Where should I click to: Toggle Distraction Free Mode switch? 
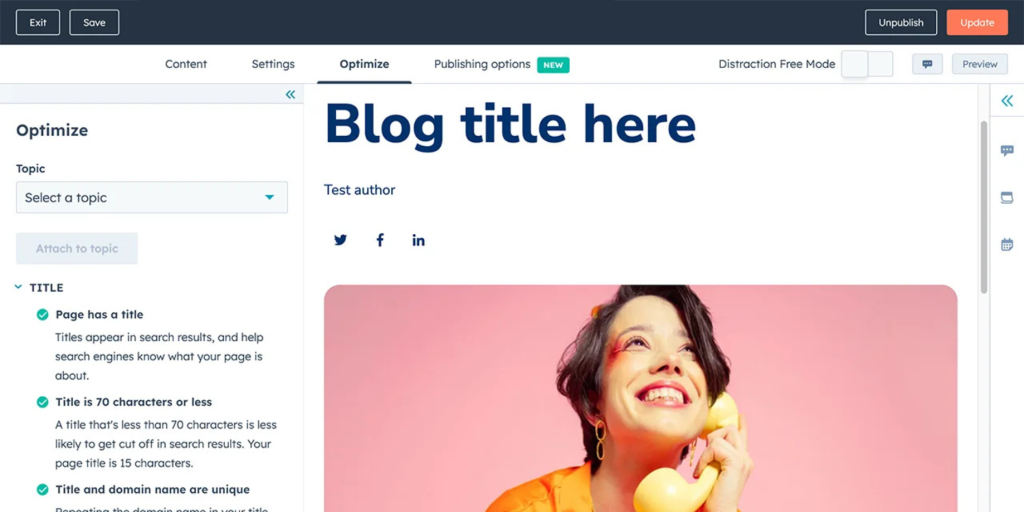[x=867, y=64]
